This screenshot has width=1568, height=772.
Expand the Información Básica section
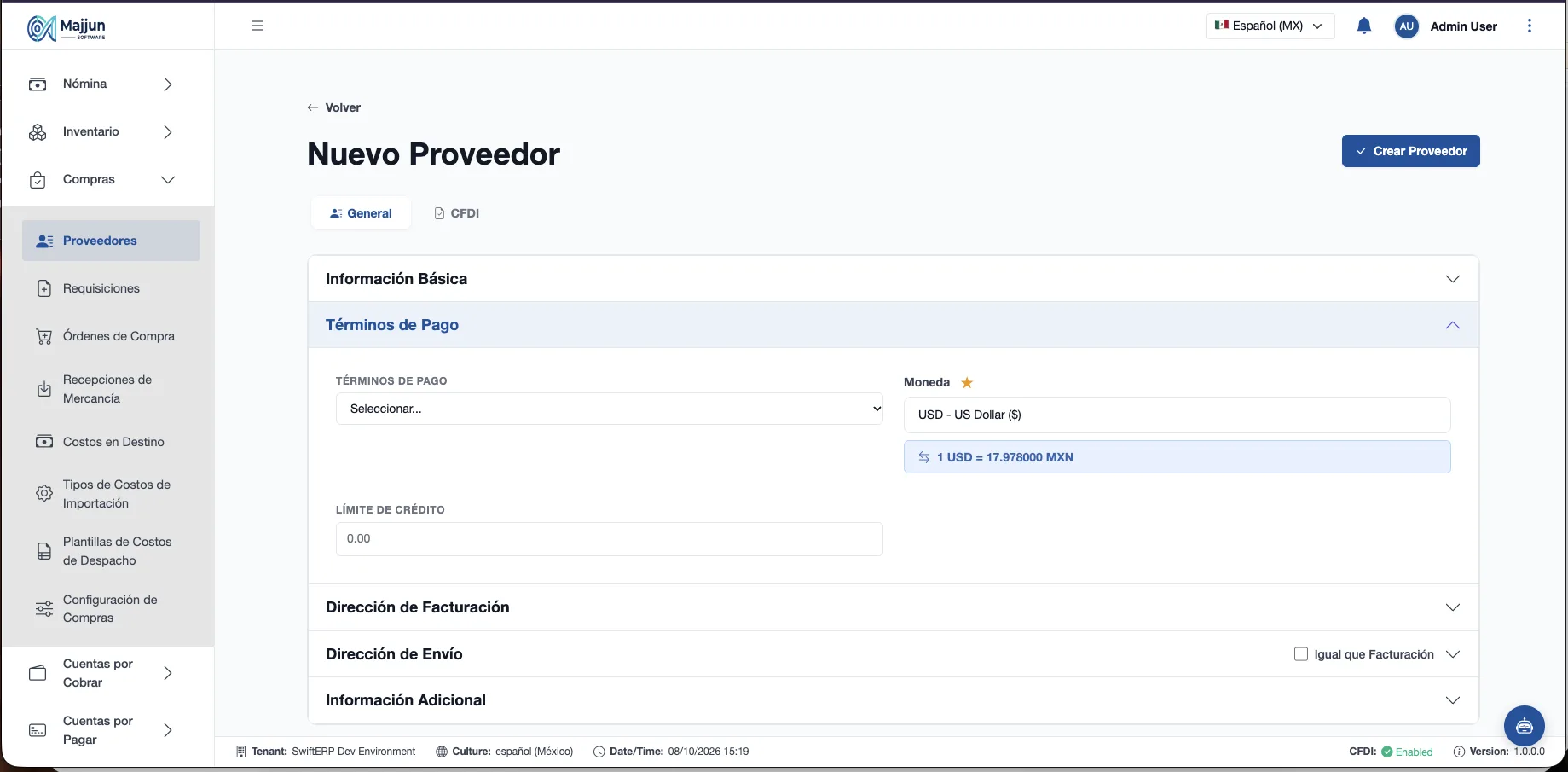point(893,279)
